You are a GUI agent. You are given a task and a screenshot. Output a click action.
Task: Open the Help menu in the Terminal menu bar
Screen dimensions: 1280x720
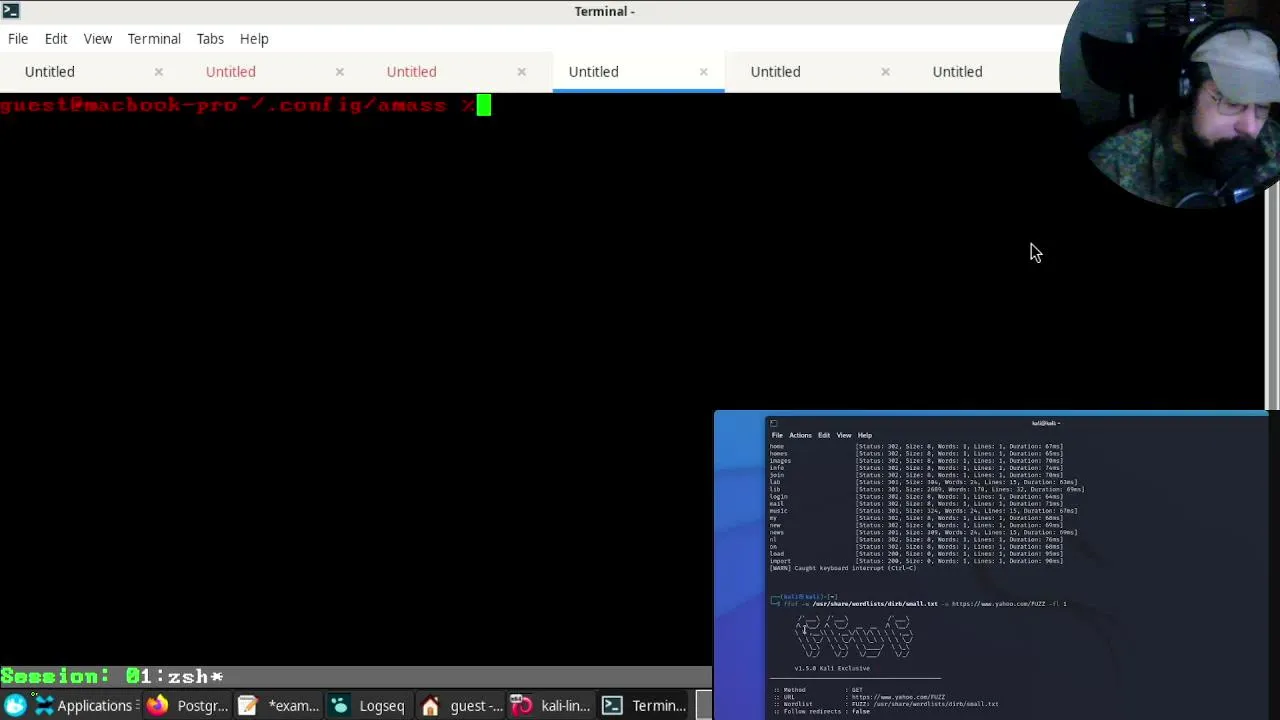click(254, 38)
